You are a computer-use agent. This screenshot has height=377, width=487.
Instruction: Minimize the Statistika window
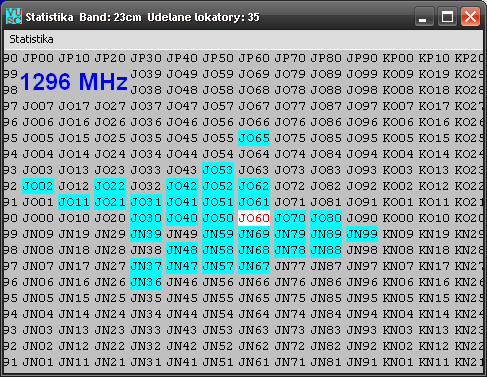[x=424, y=16]
